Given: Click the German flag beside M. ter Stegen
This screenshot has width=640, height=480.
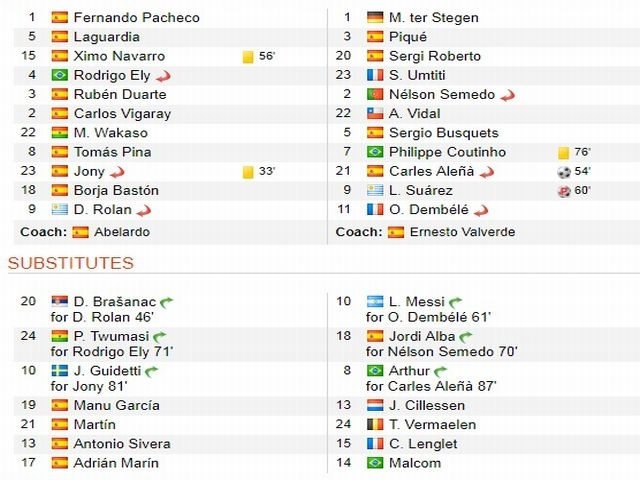Looking at the screenshot, I should pyautogui.click(x=375, y=18).
